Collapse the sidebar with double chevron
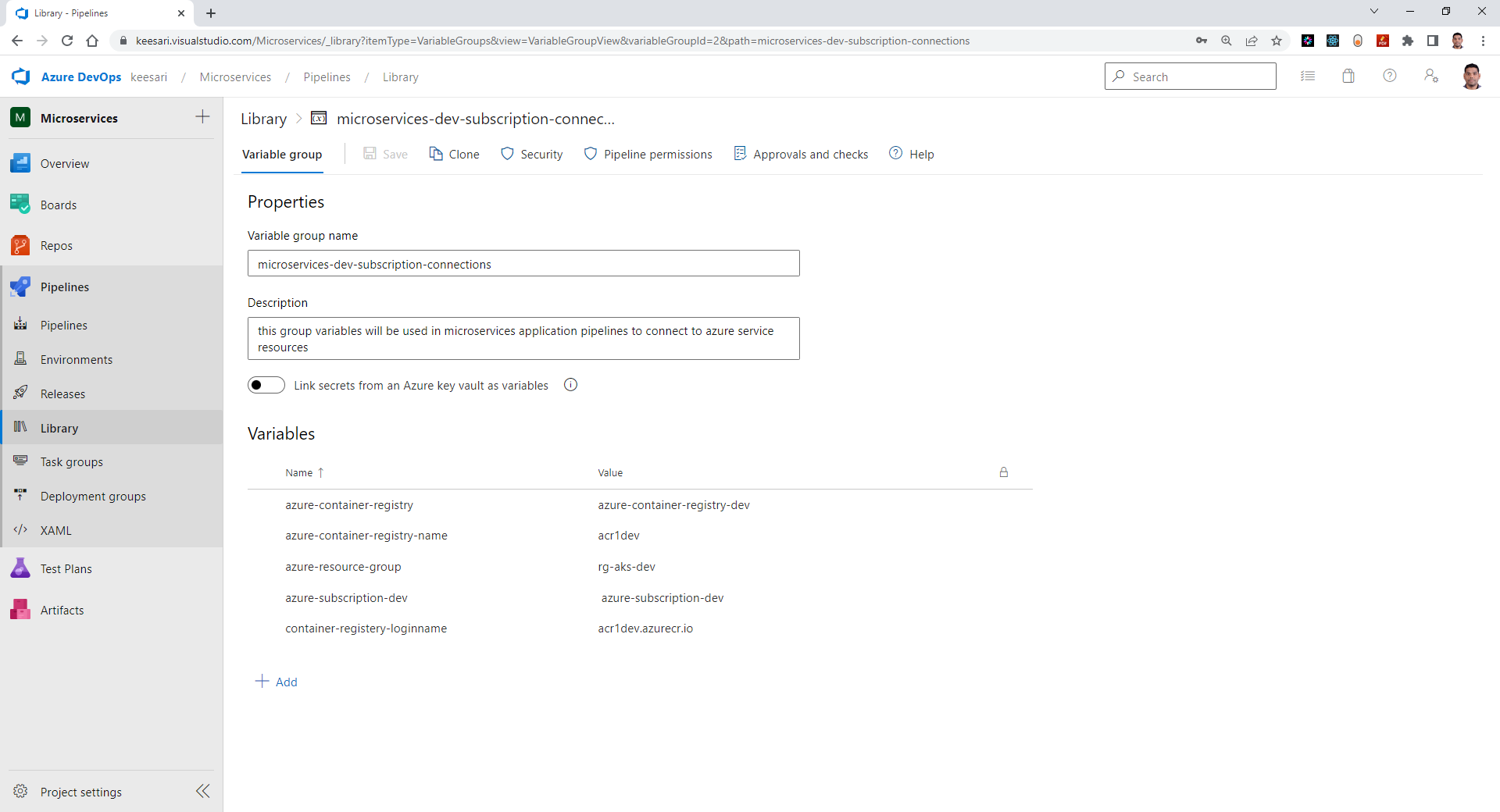 point(202,791)
